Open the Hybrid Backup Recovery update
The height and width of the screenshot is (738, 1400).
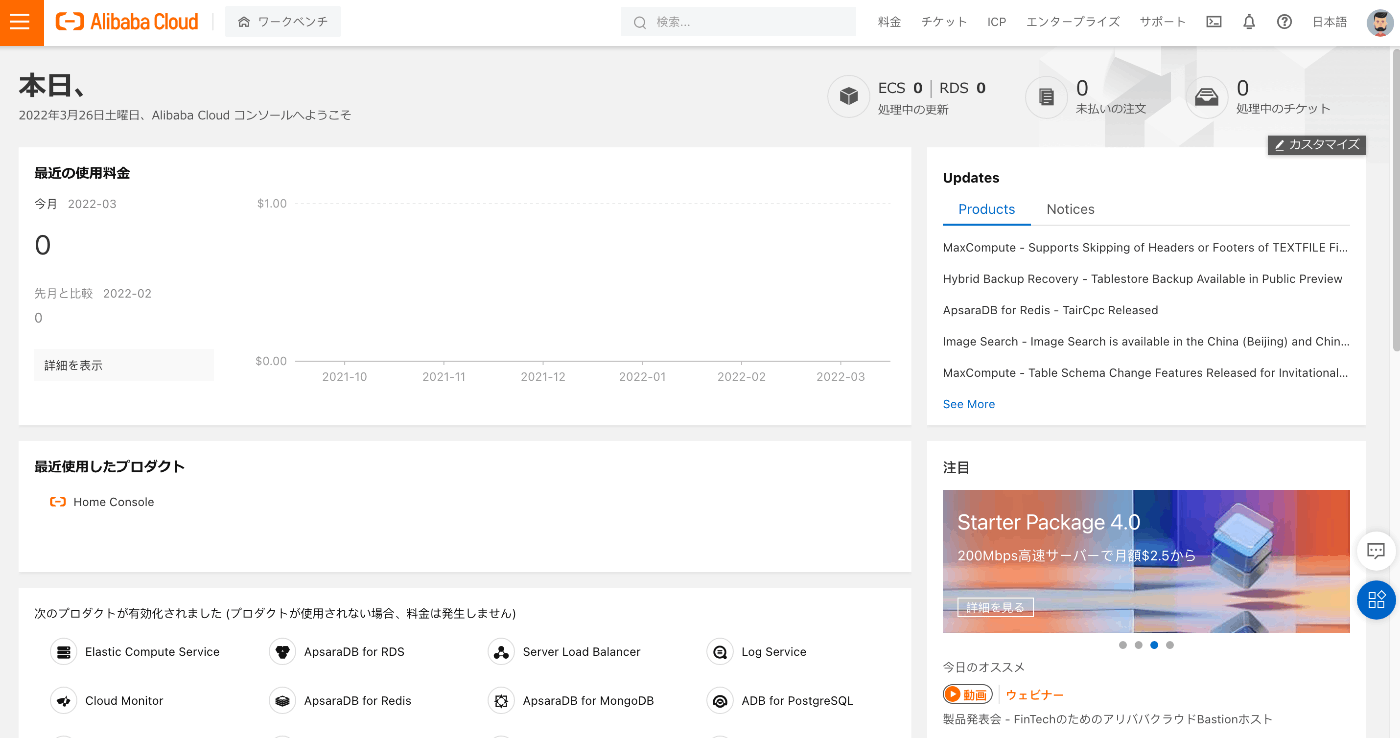click(1143, 279)
